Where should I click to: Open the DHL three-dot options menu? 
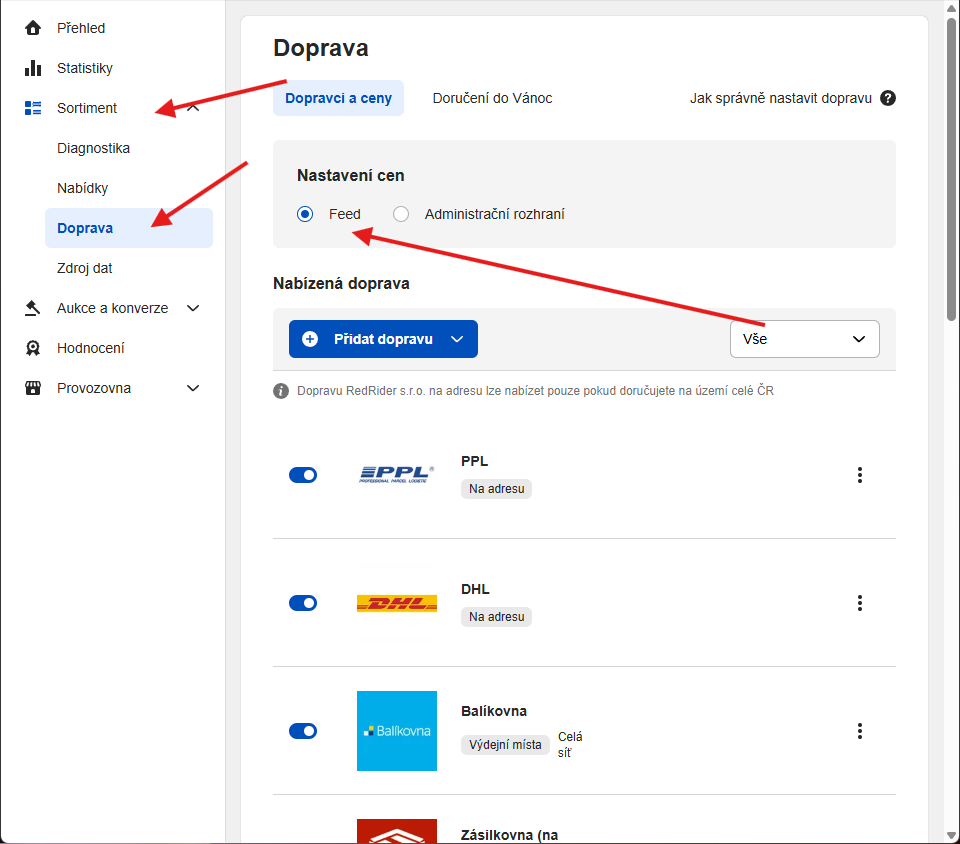pyautogui.click(x=860, y=603)
